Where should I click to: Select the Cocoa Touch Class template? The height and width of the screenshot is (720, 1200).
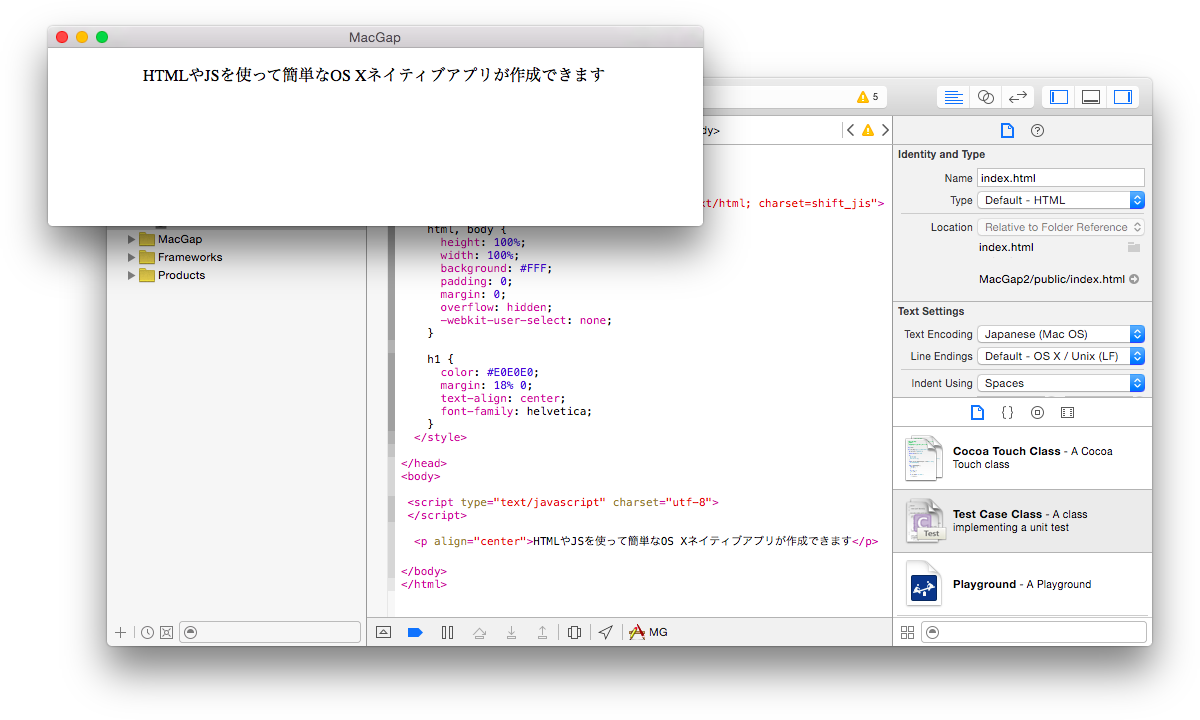click(1022, 458)
